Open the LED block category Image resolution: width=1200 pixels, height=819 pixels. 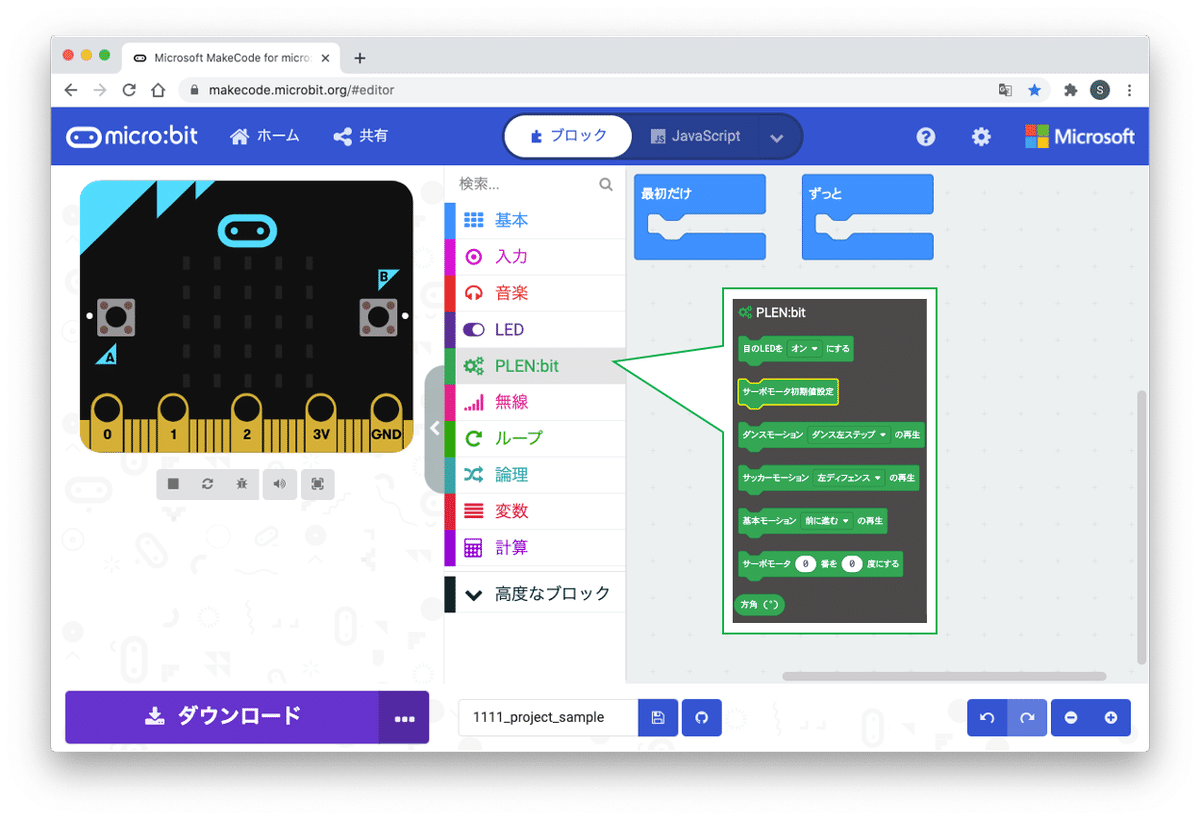pos(535,329)
